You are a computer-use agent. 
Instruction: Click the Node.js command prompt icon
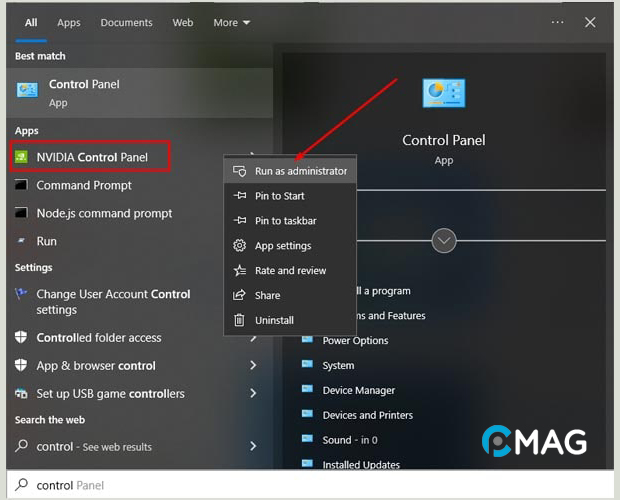coord(21,213)
